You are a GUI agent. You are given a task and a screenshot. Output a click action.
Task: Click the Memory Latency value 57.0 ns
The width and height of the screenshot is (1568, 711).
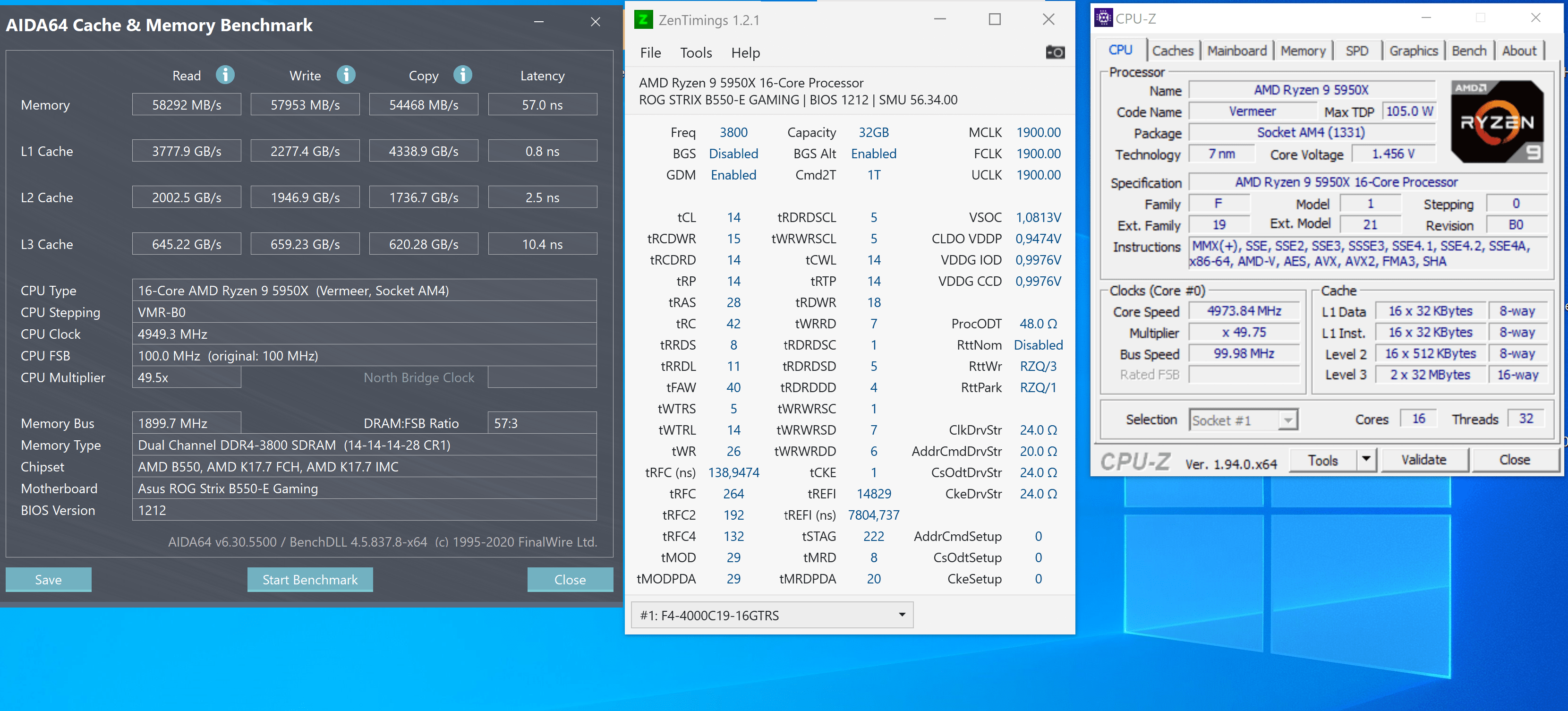pos(542,105)
